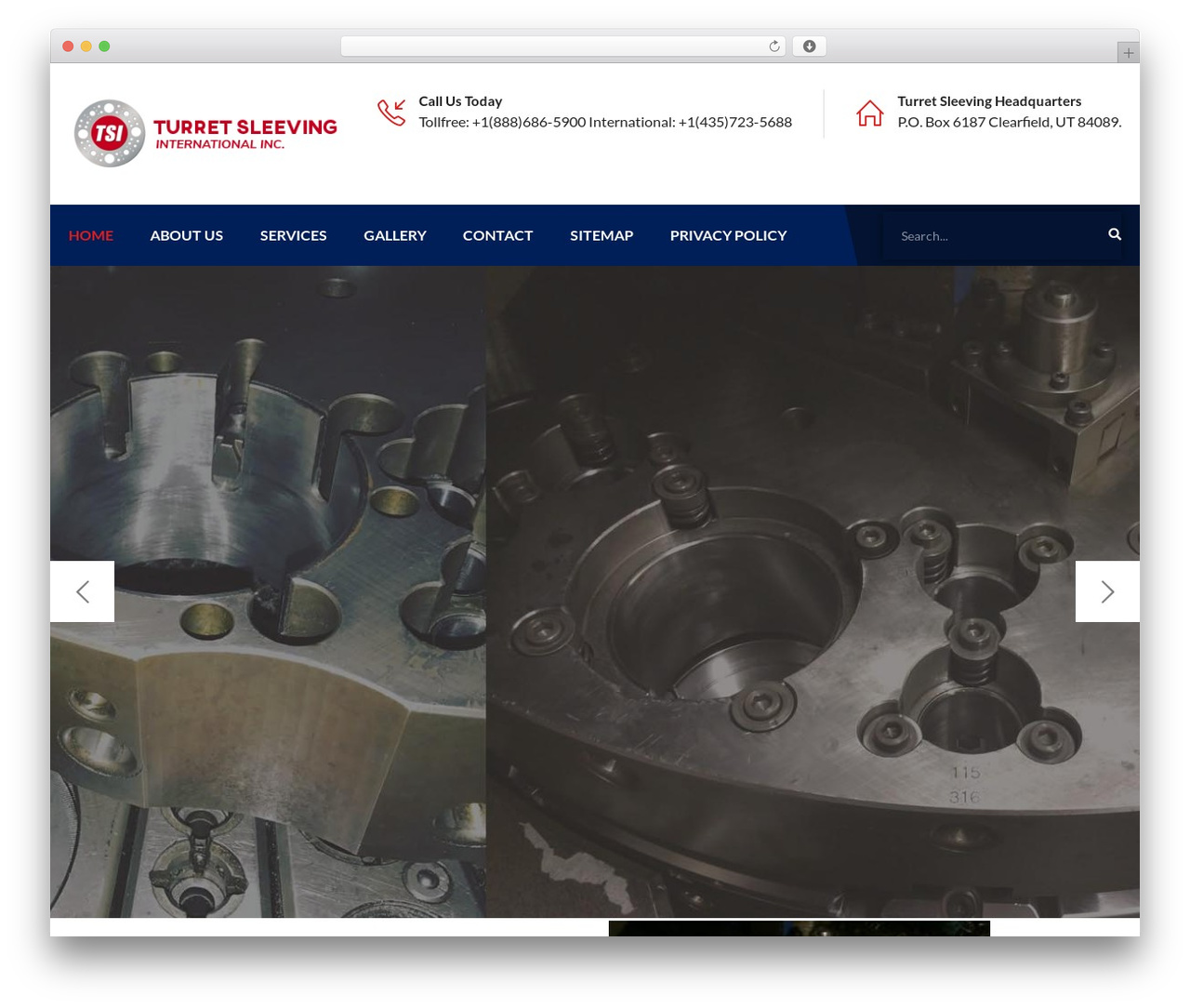Select the Call Us Today heading

pos(460,100)
